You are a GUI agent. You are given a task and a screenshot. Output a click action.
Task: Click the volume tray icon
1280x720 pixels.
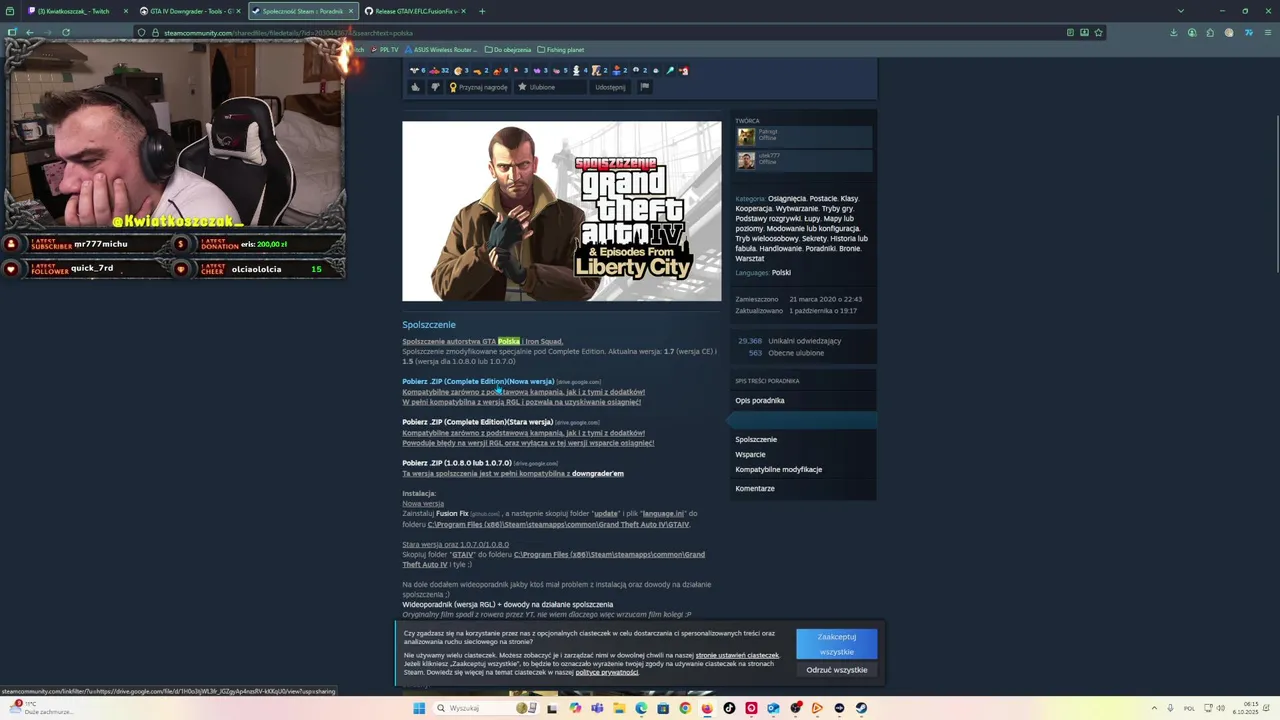(x=1220, y=708)
